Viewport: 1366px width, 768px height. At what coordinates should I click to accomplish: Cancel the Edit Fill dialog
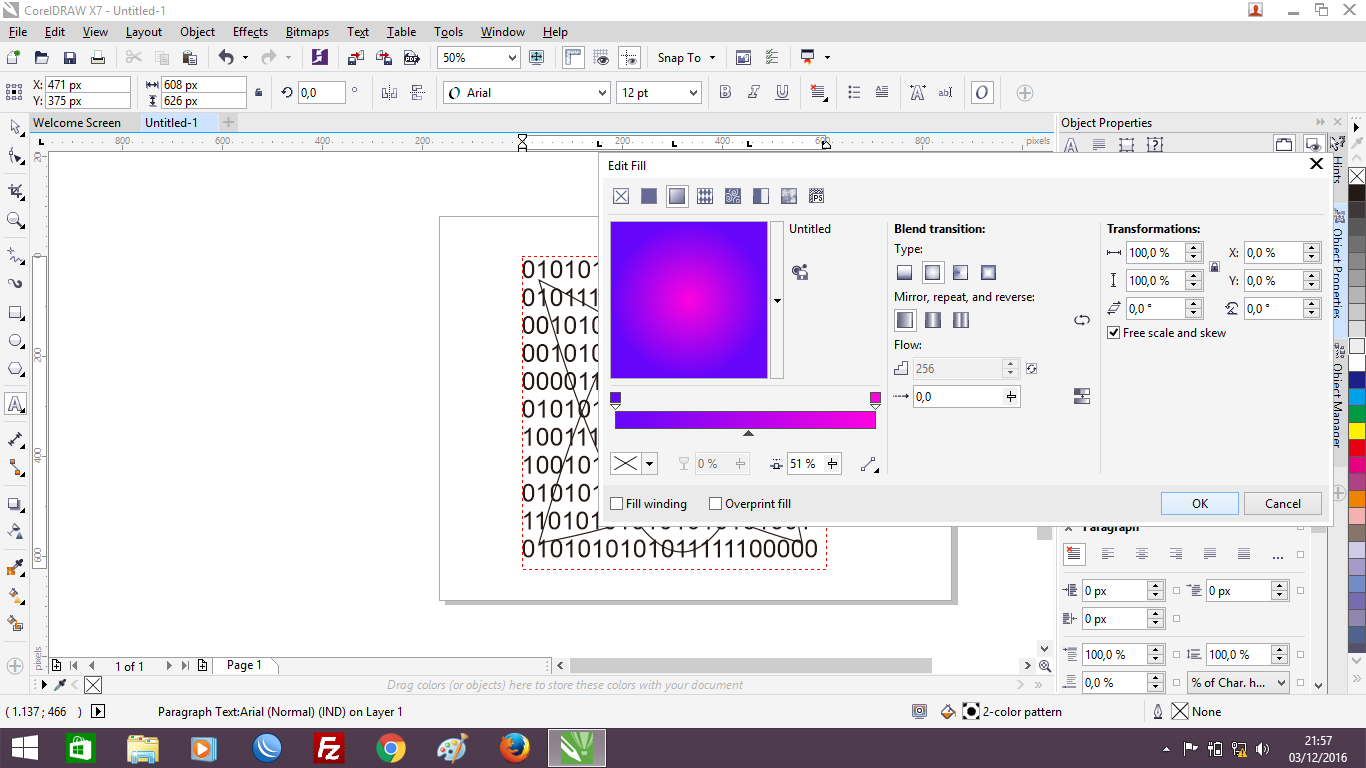[x=1283, y=504]
